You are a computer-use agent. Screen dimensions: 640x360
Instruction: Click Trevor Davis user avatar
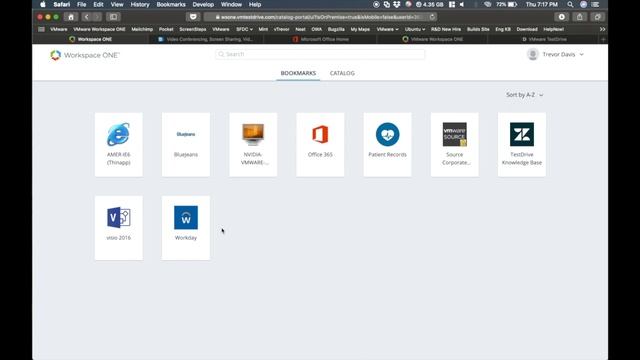532,54
